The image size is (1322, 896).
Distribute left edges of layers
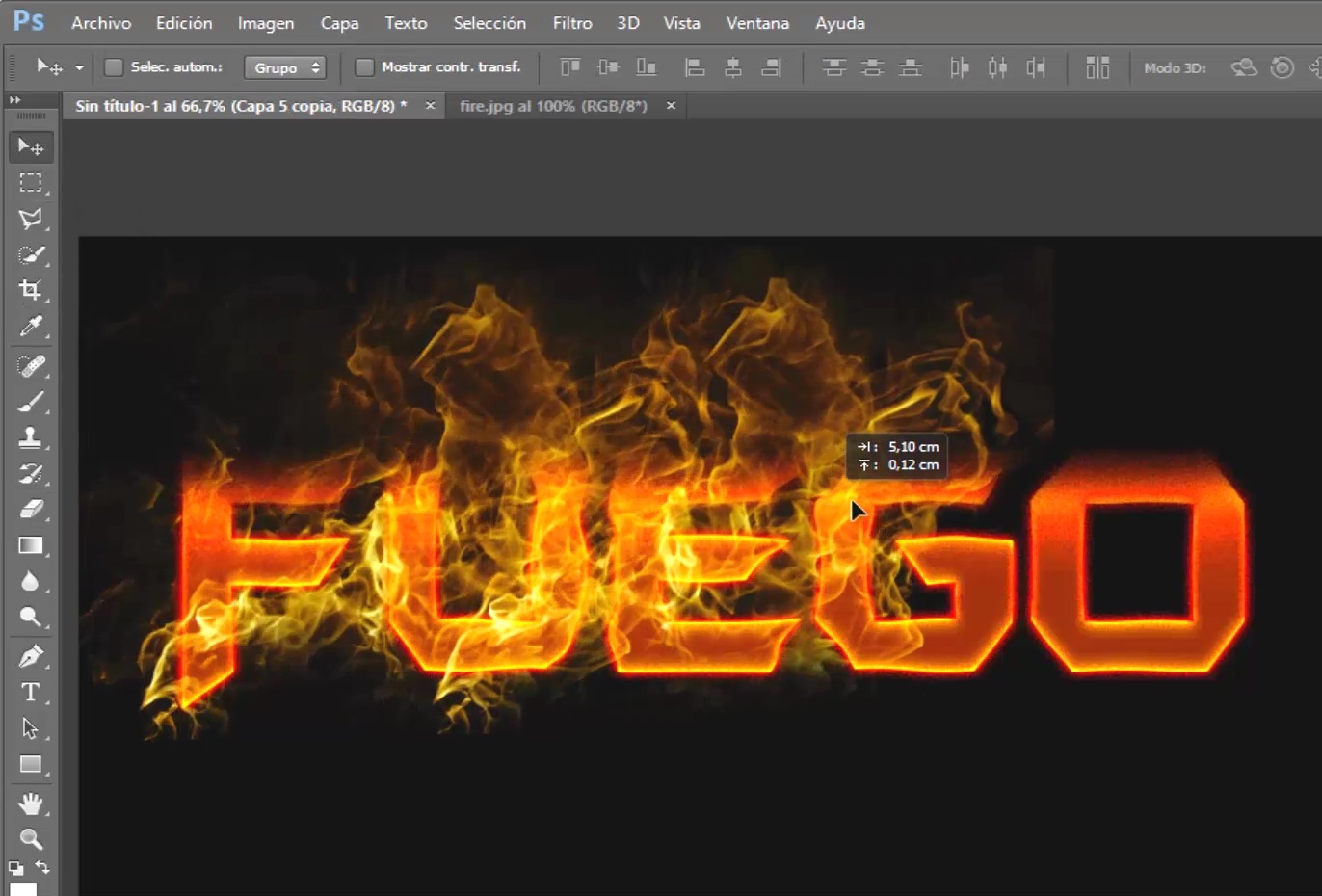(x=960, y=67)
